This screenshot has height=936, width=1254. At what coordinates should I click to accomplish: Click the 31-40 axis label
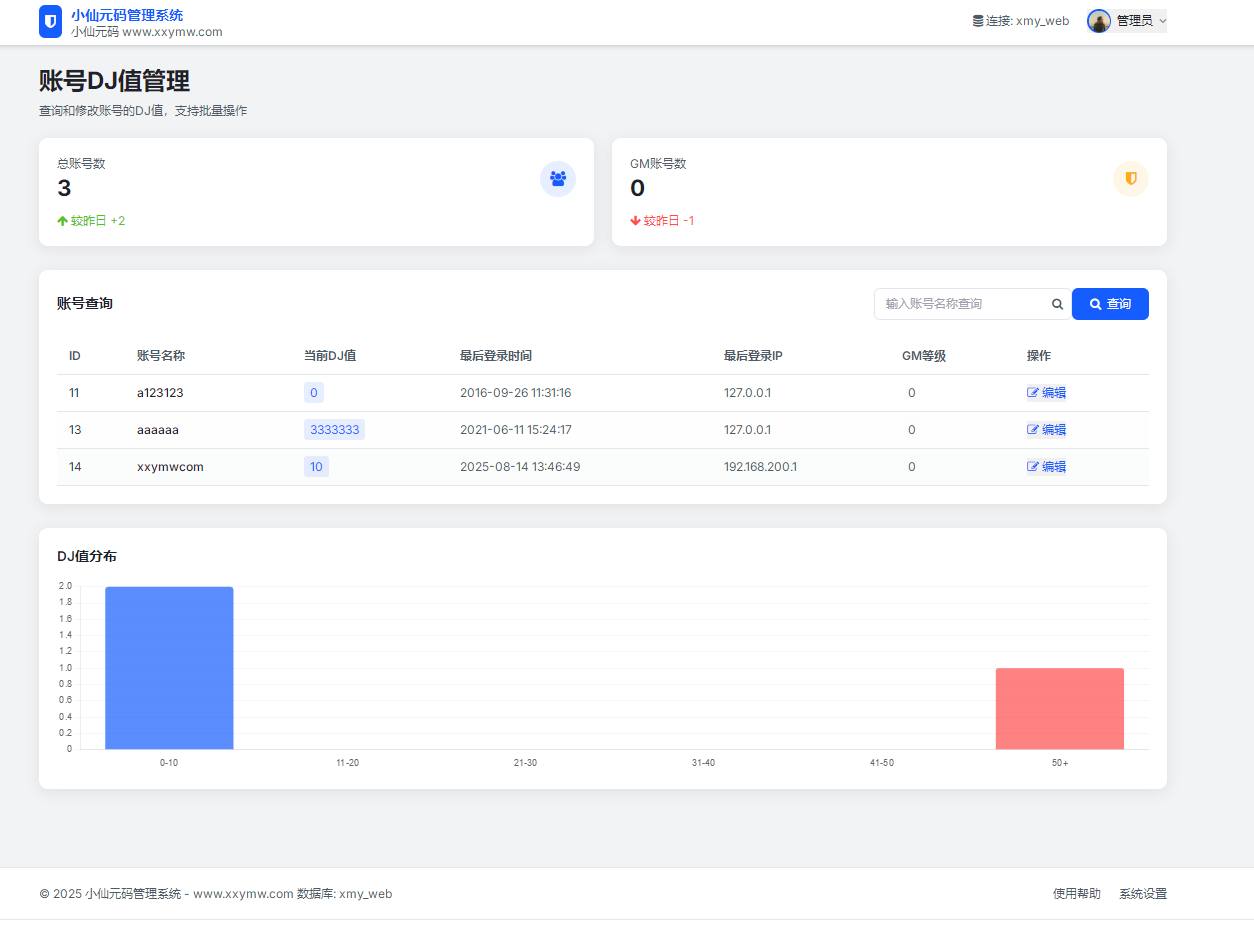[703, 763]
